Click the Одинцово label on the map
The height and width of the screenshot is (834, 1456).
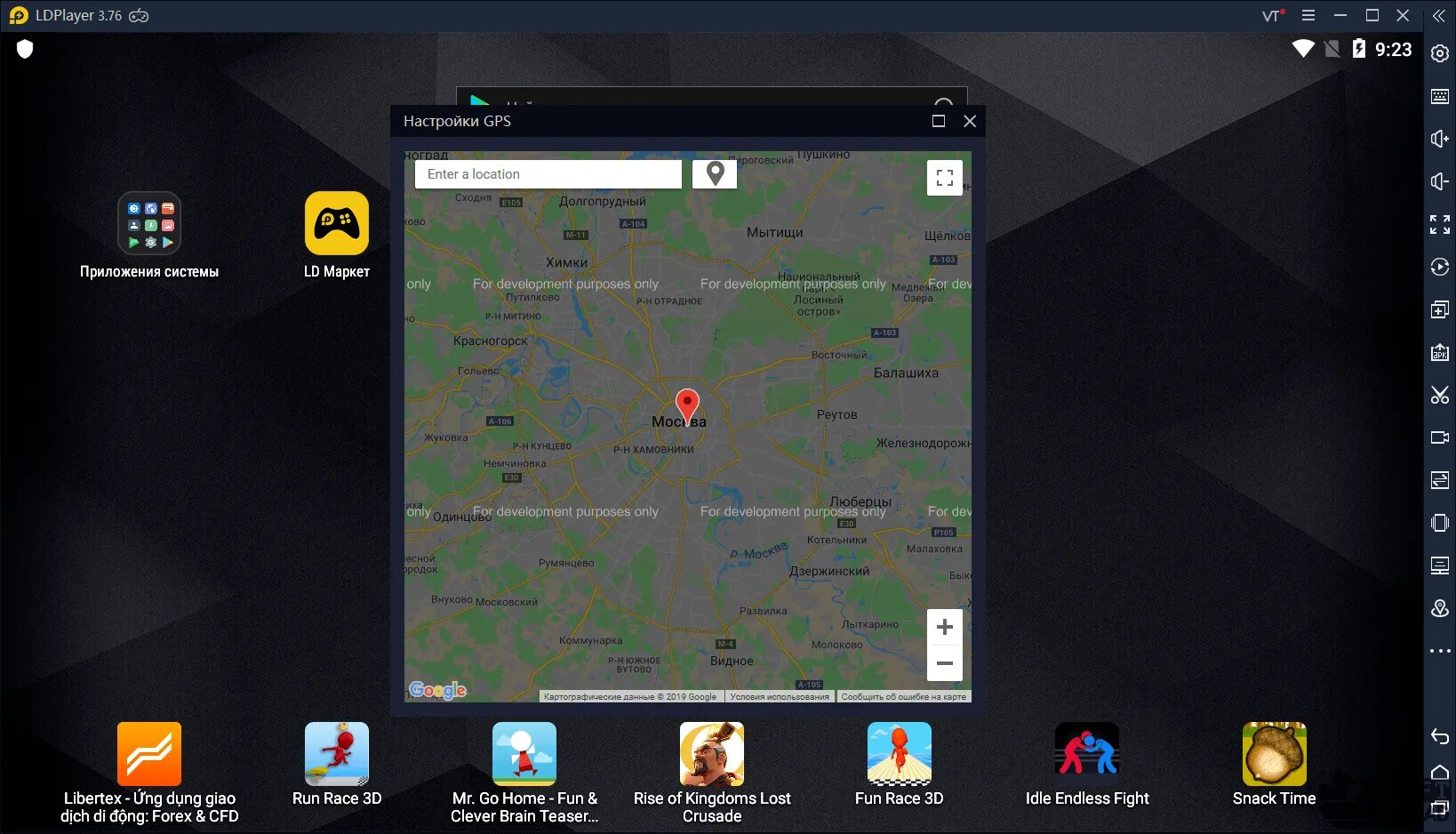coord(462,517)
